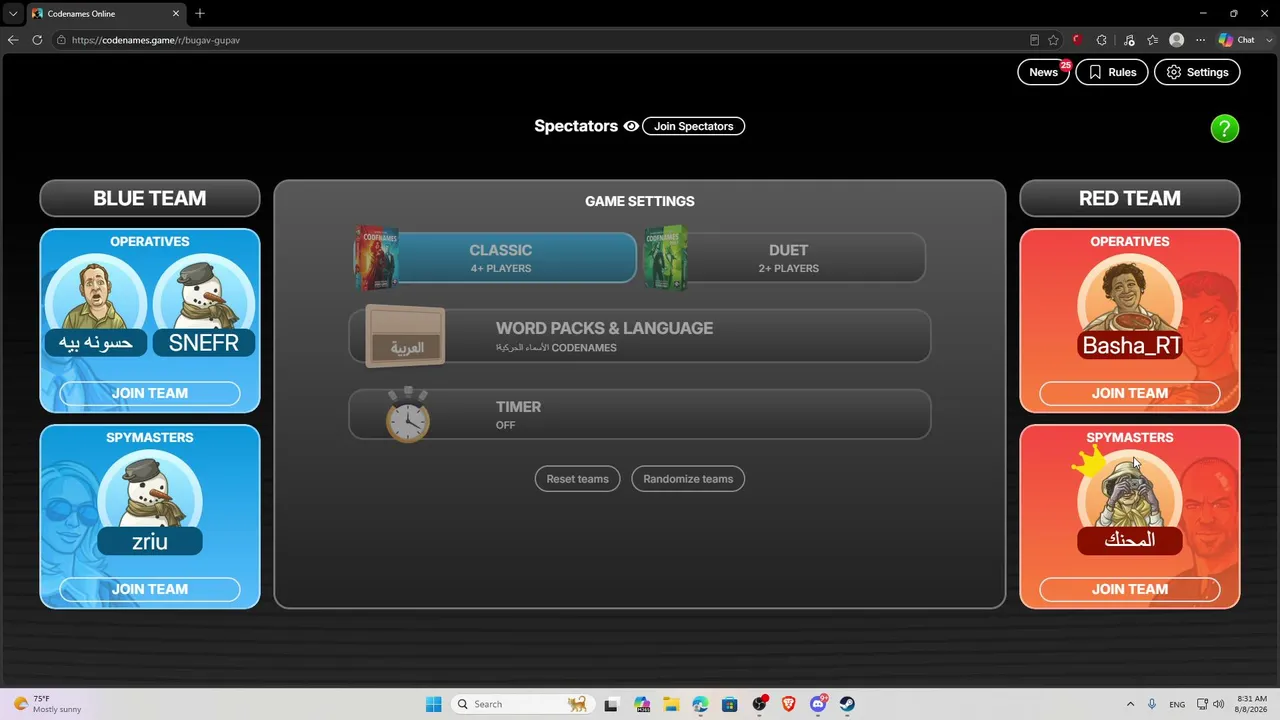The width and height of the screenshot is (1280, 720).
Task: Open File Explorer from the taskbar
Action: click(670, 704)
